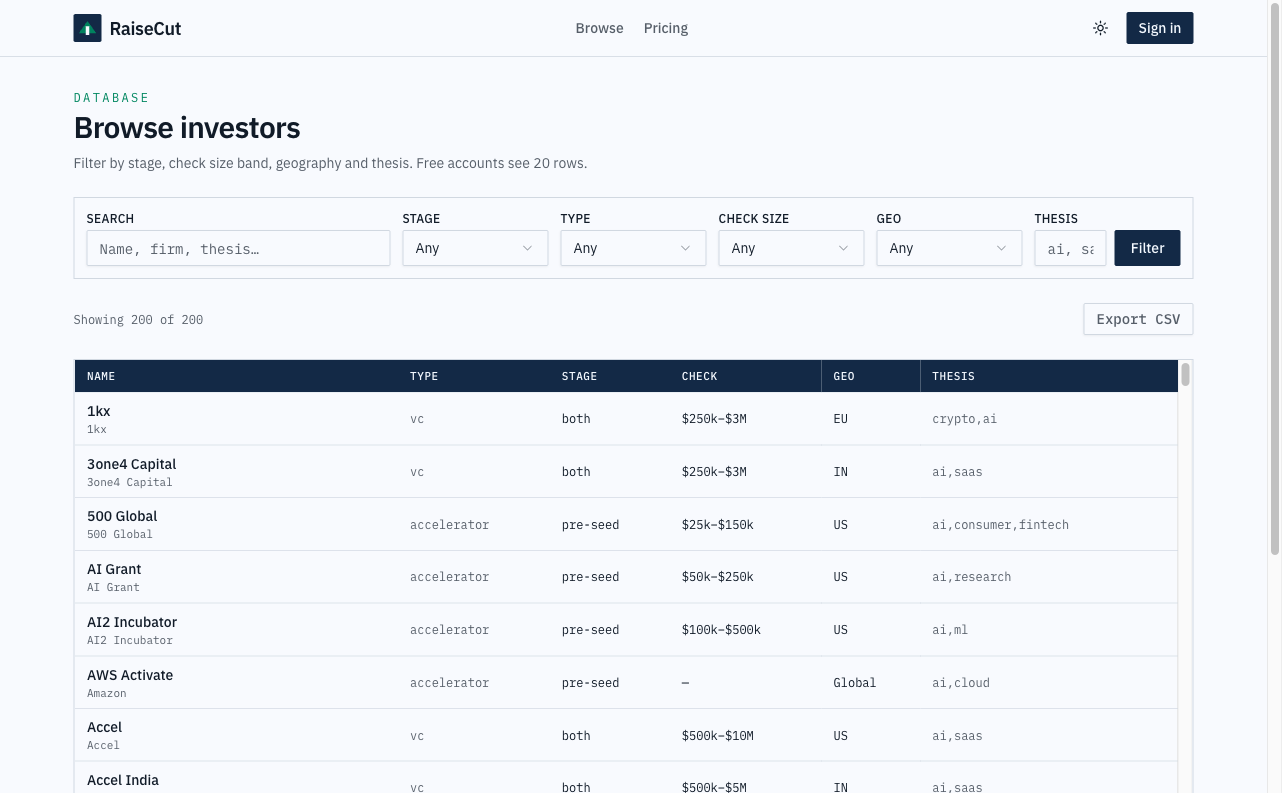
Task: Click the RaiseCut logo icon
Action: click(x=87, y=28)
